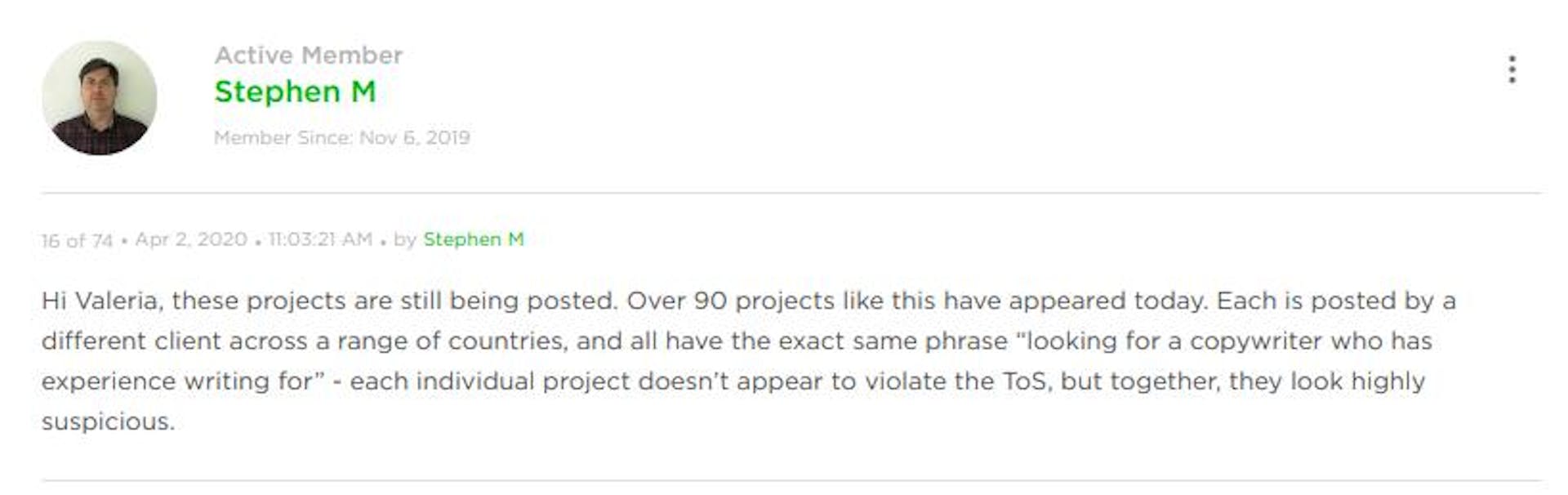
Task: Click Stephen M's profile avatar photo
Action: click(x=99, y=97)
